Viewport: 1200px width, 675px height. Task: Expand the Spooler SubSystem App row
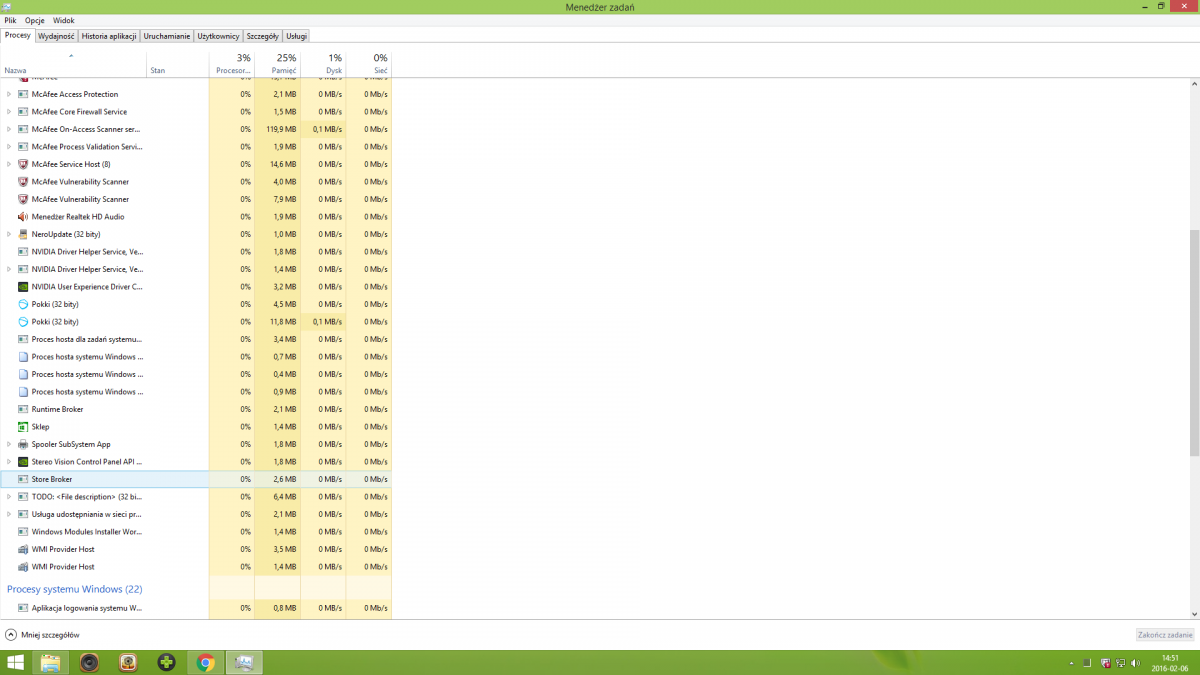point(9,444)
